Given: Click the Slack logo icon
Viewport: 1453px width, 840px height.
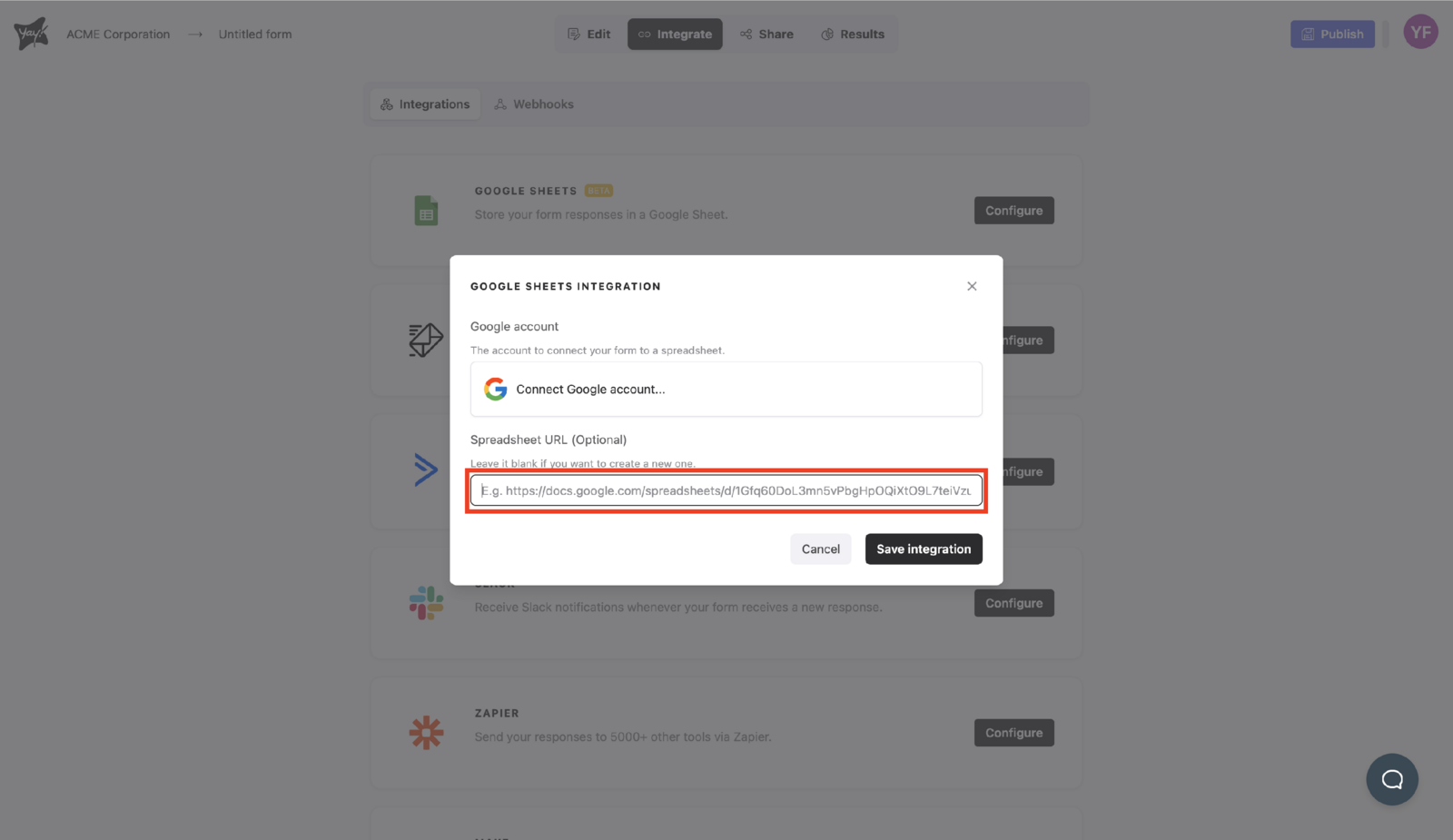Looking at the screenshot, I should pyautogui.click(x=426, y=603).
